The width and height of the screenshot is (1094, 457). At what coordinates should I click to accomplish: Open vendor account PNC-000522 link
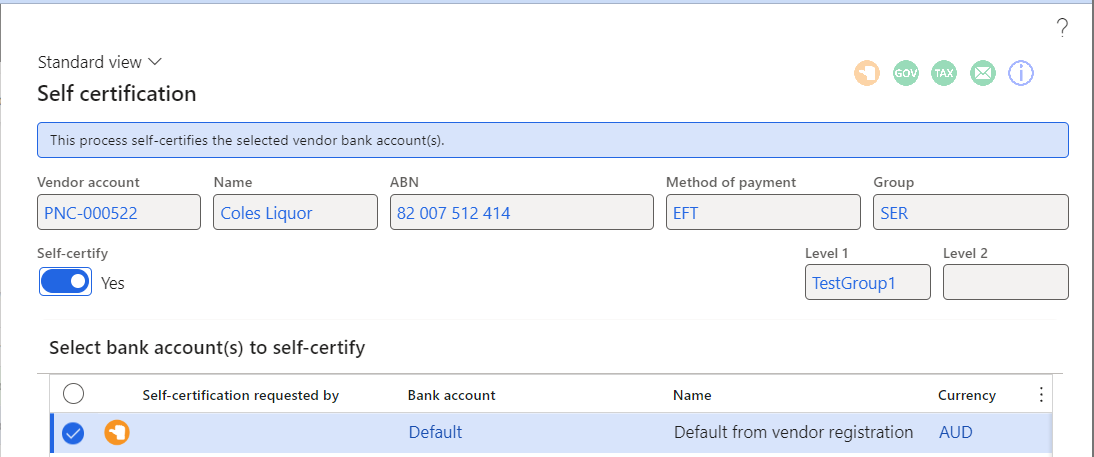pyautogui.click(x=91, y=213)
